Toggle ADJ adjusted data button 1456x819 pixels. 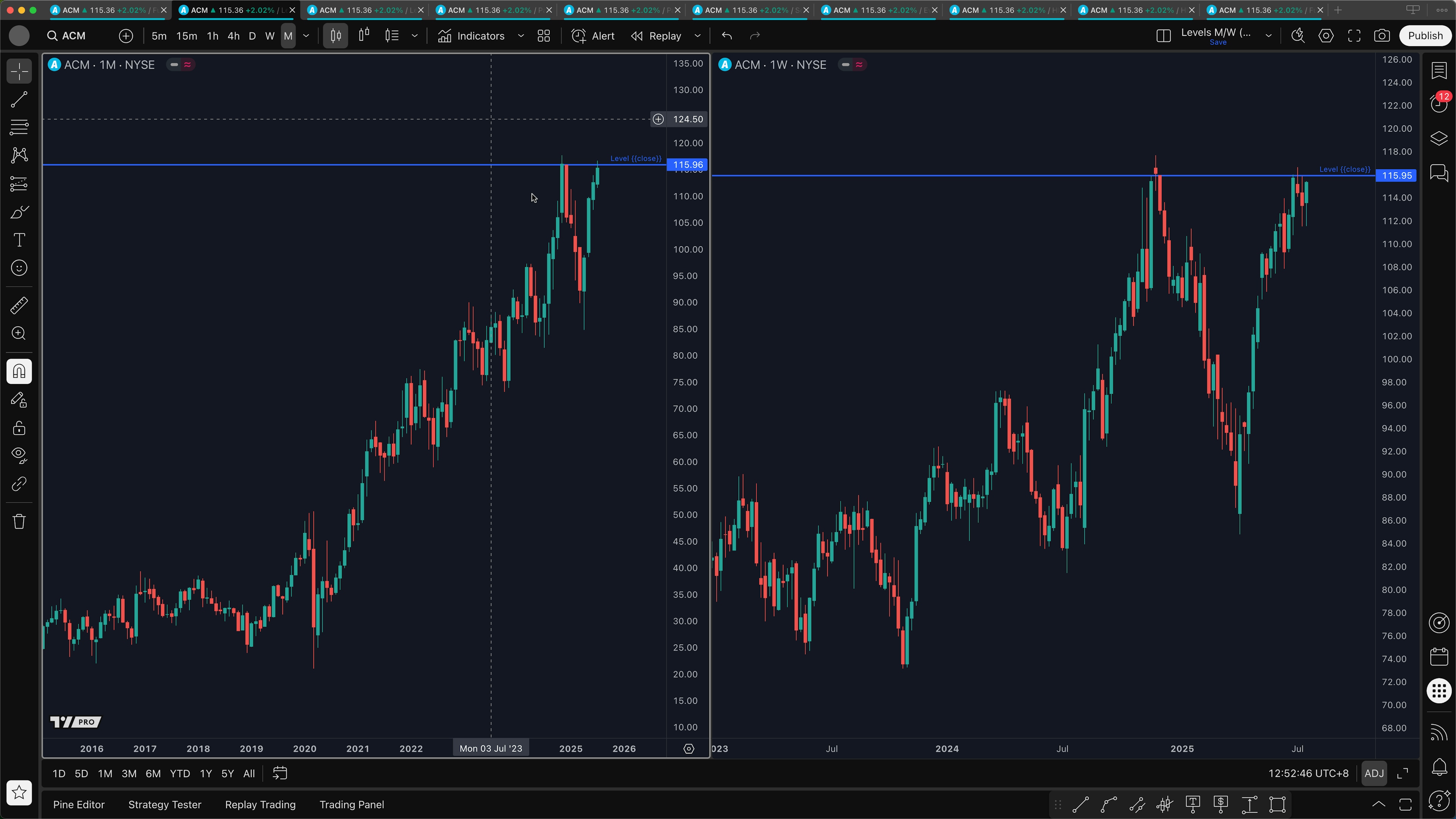point(1374,773)
